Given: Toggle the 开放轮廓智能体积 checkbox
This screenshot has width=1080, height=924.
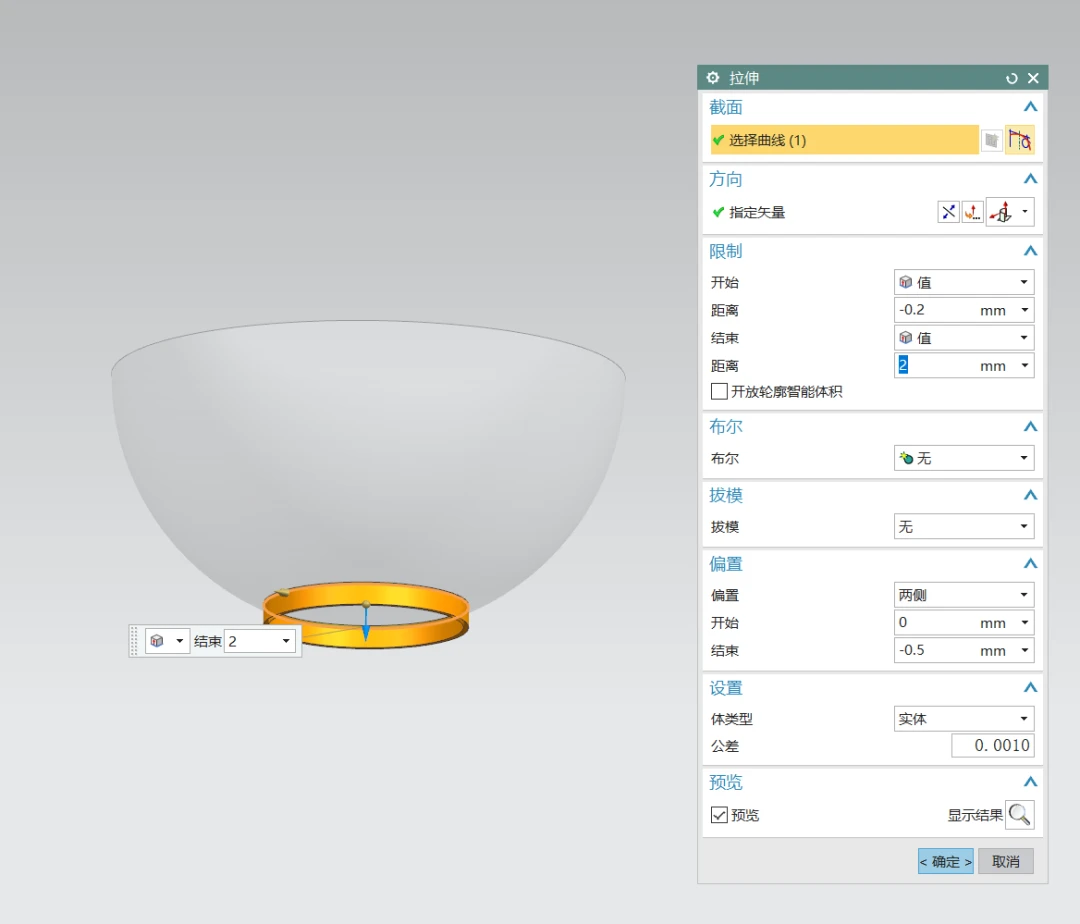Looking at the screenshot, I should pos(719,392).
